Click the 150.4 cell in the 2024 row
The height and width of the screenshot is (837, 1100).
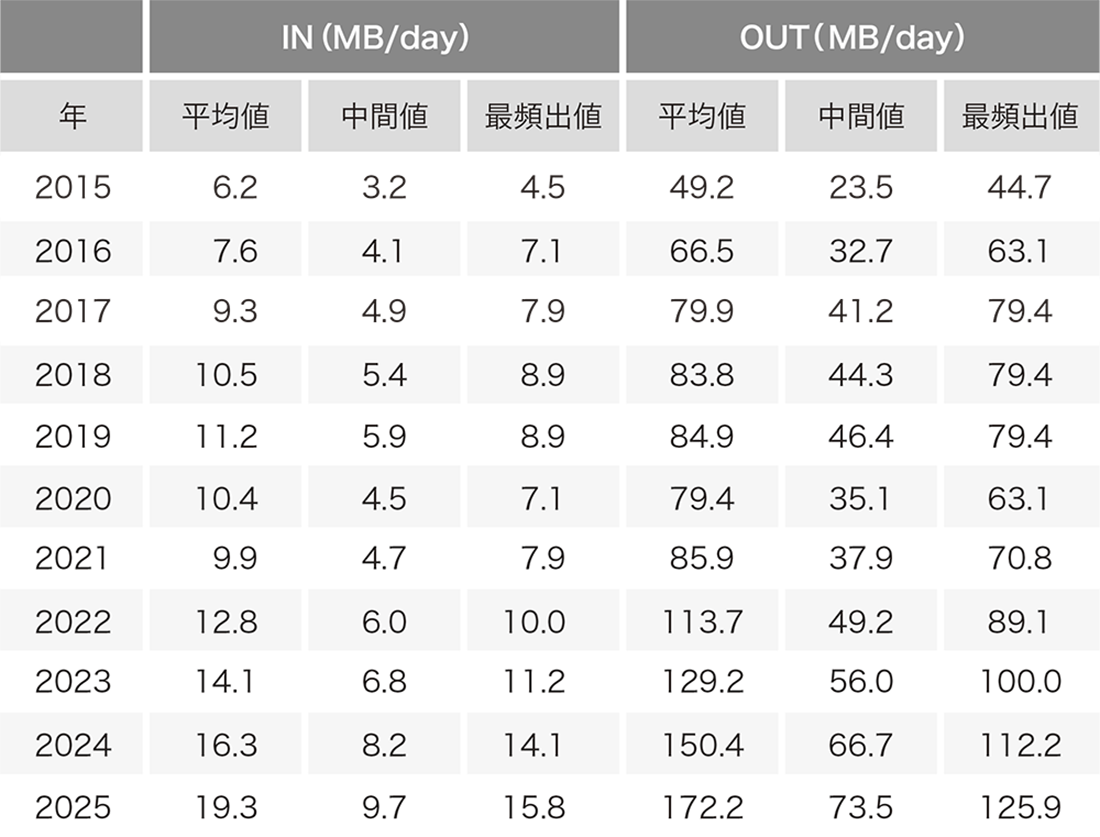coord(702,745)
